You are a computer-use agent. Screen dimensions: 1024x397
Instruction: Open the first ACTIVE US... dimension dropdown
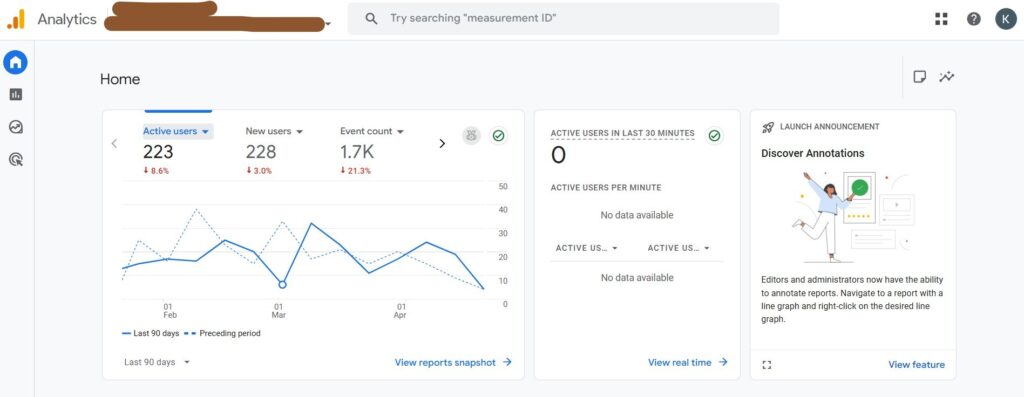586,248
